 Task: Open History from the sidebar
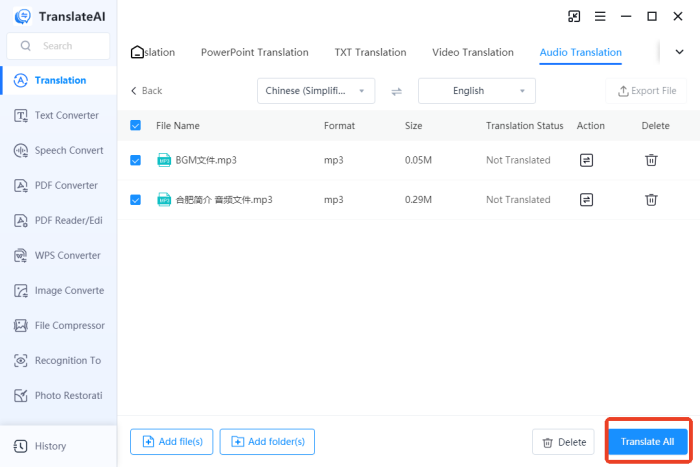[58, 446]
